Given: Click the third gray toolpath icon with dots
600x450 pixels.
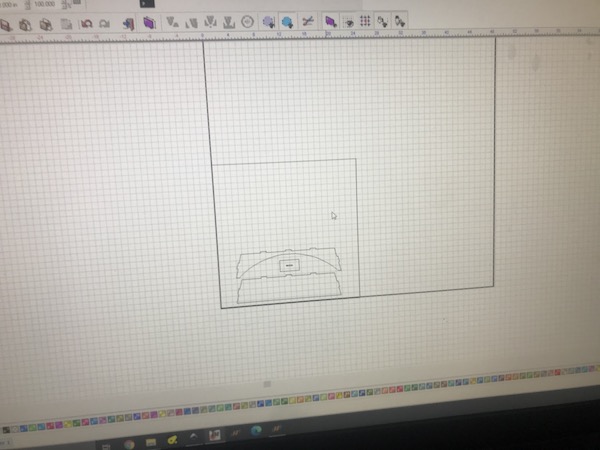Looking at the screenshot, I should coord(210,22).
